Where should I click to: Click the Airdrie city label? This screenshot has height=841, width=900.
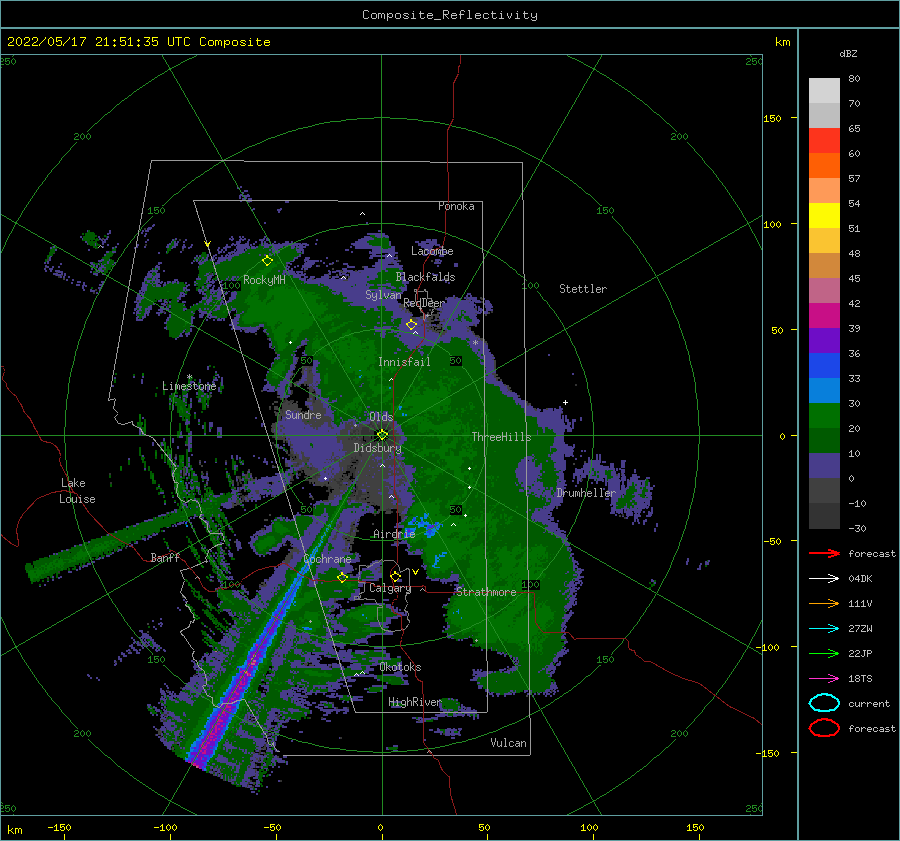(x=394, y=534)
